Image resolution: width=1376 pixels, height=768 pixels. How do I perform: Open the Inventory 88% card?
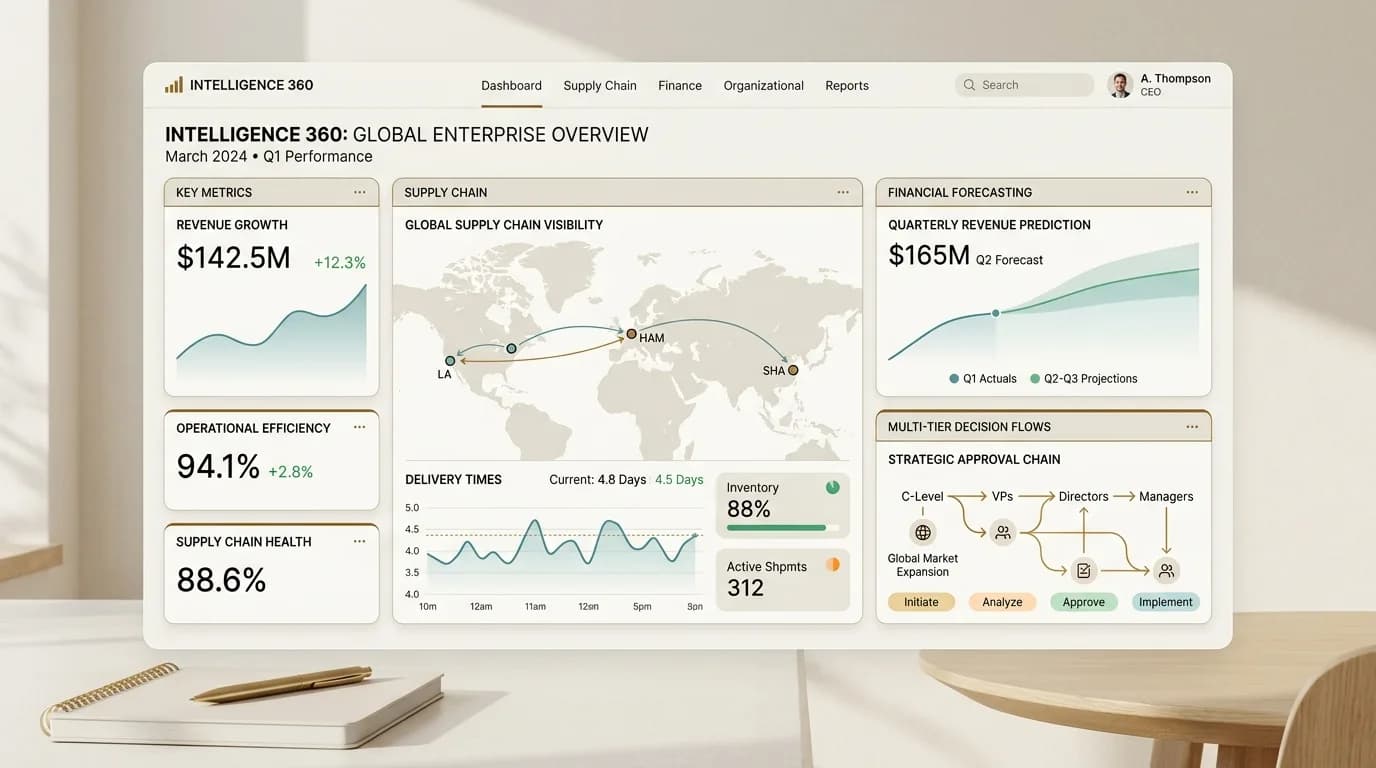[783, 506]
